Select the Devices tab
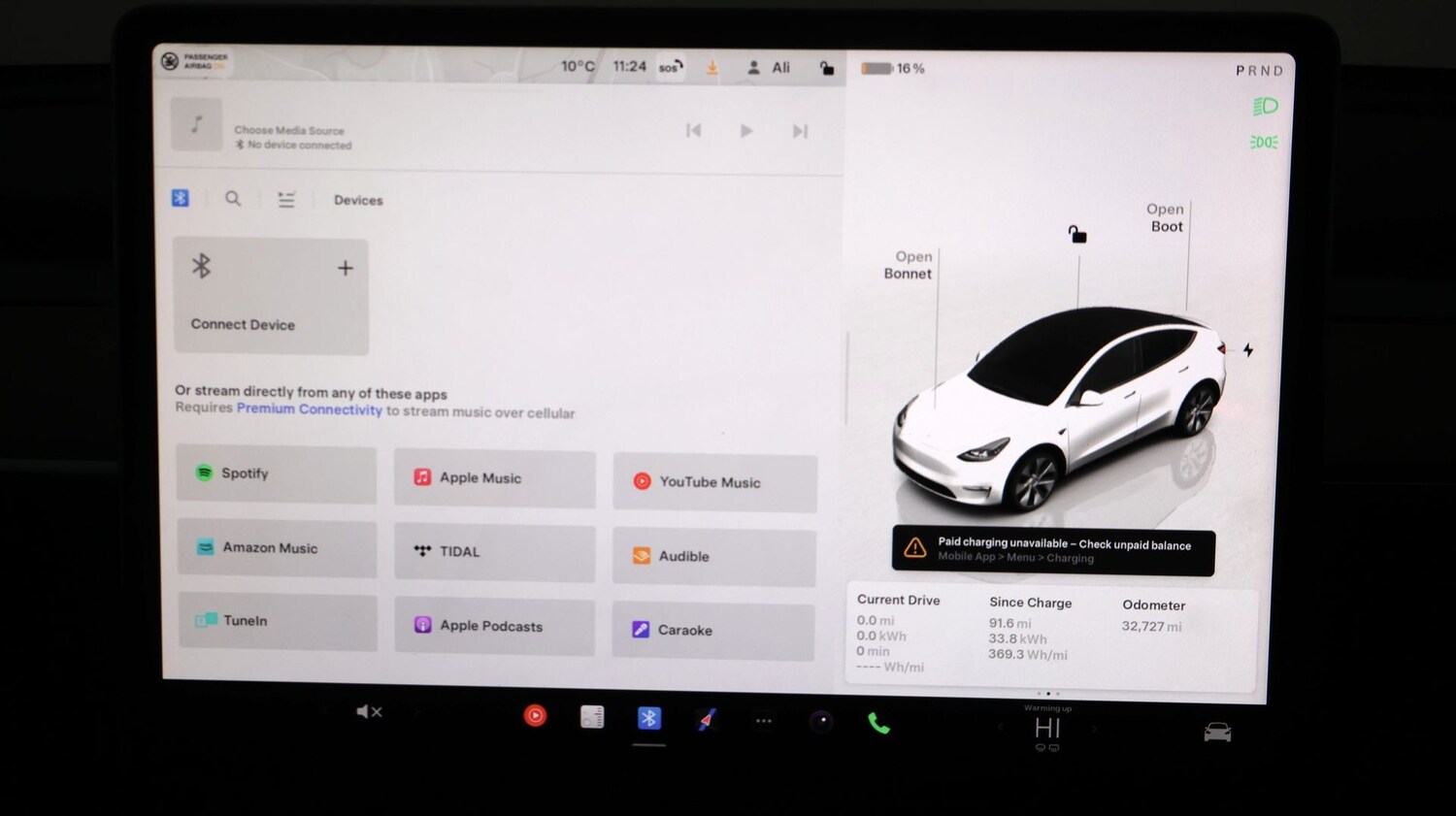The height and width of the screenshot is (816, 1456). coord(357,200)
